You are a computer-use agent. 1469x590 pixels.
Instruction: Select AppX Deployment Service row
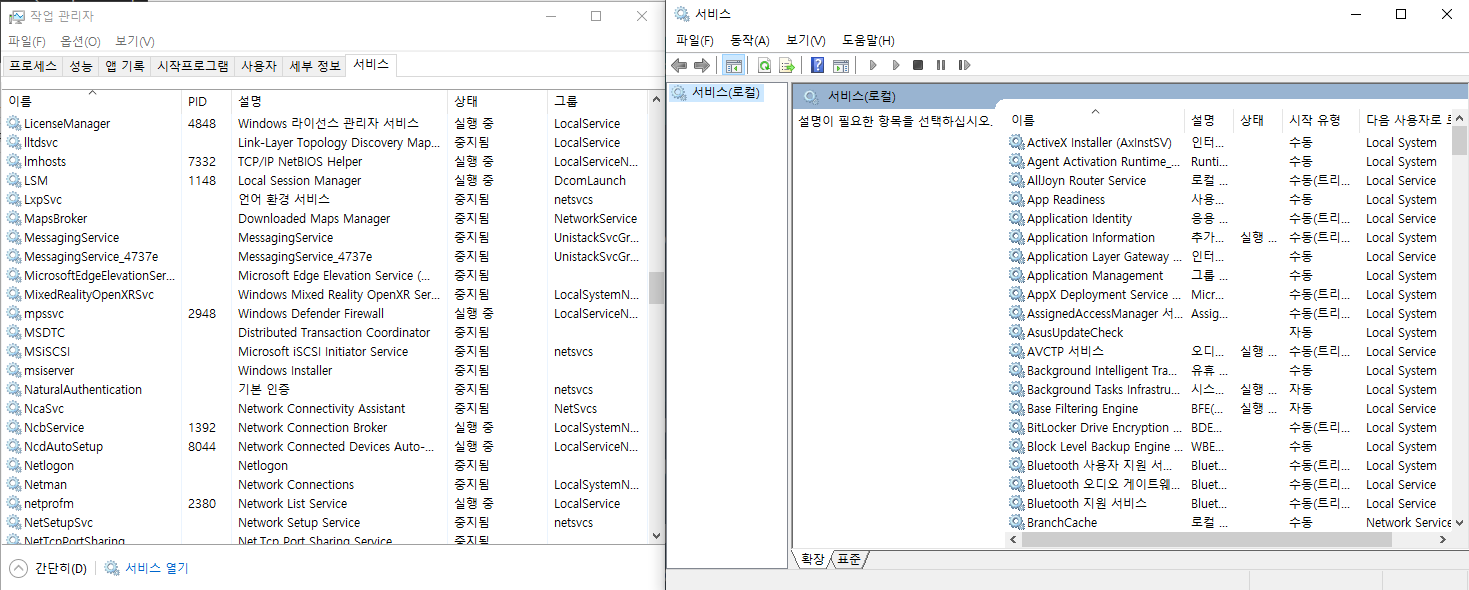(1229, 294)
